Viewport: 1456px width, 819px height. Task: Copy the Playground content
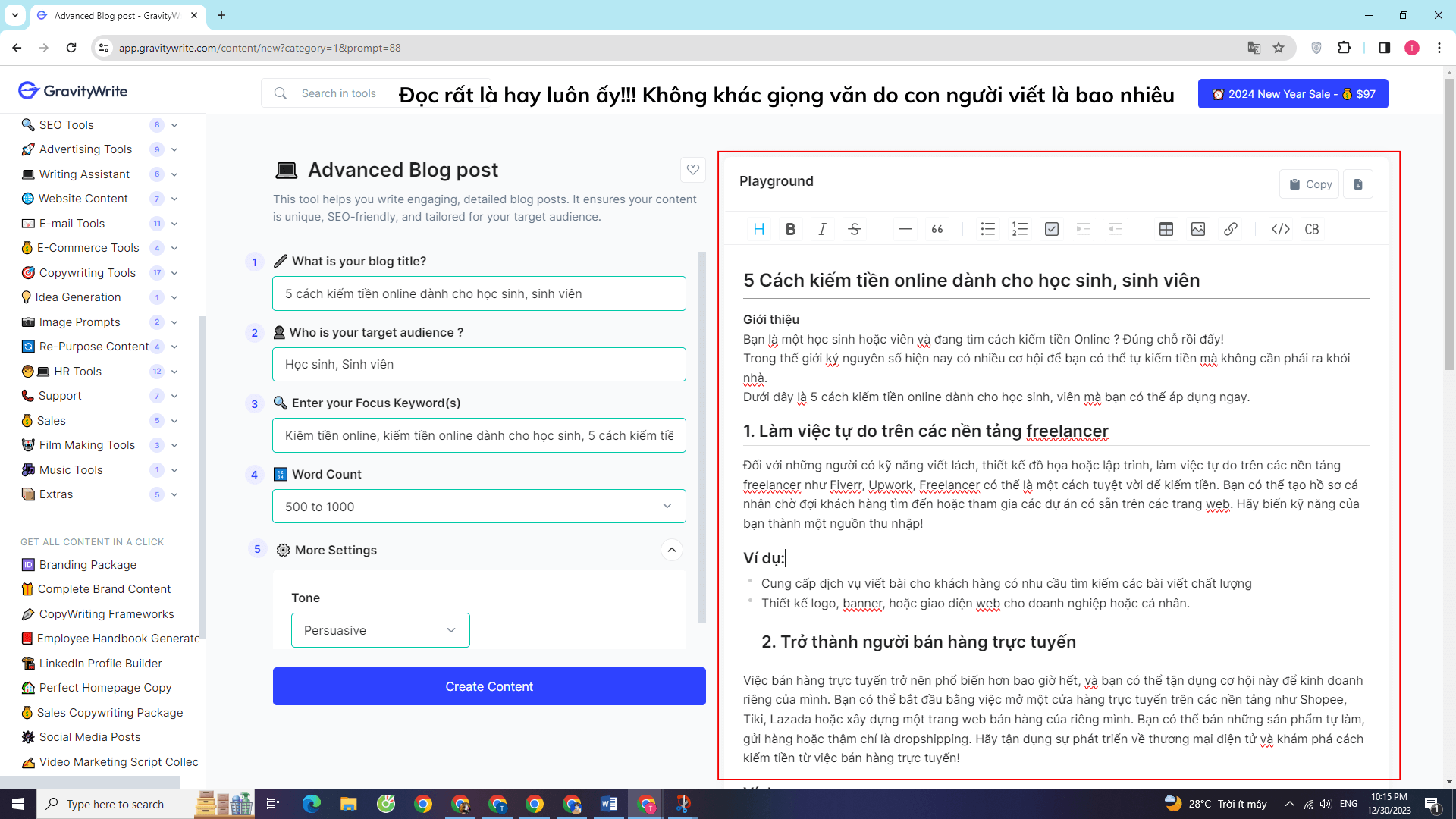(x=1310, y=184)
